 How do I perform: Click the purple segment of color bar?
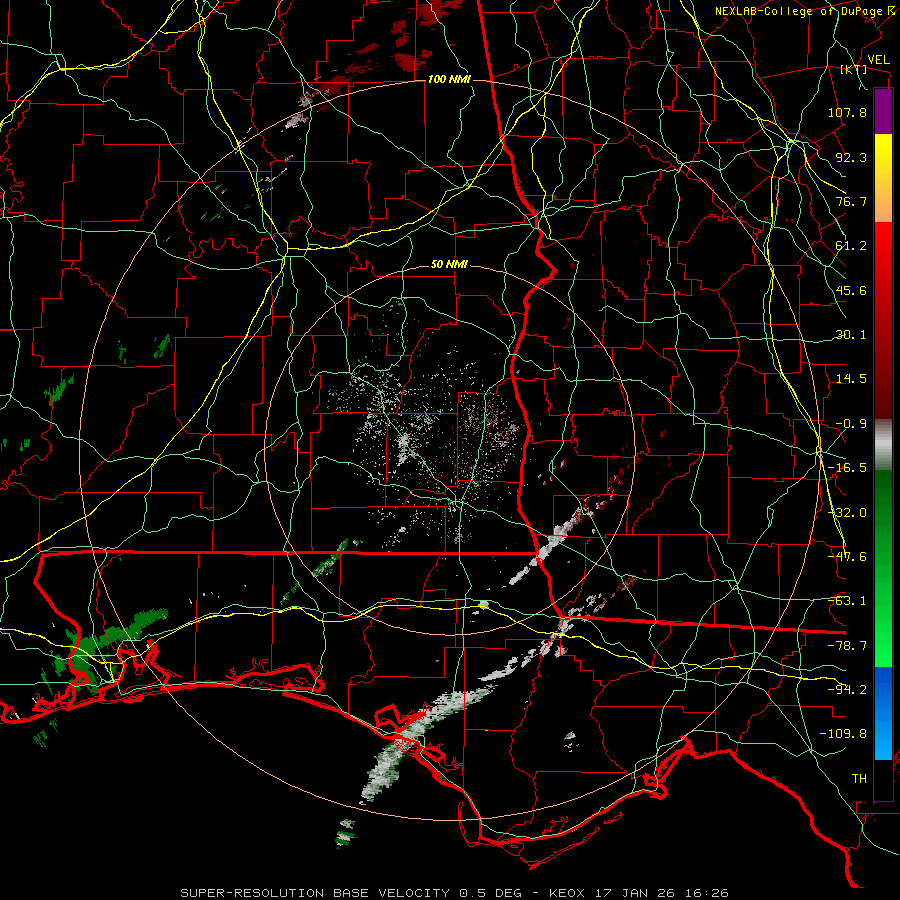tap(883, 112)
